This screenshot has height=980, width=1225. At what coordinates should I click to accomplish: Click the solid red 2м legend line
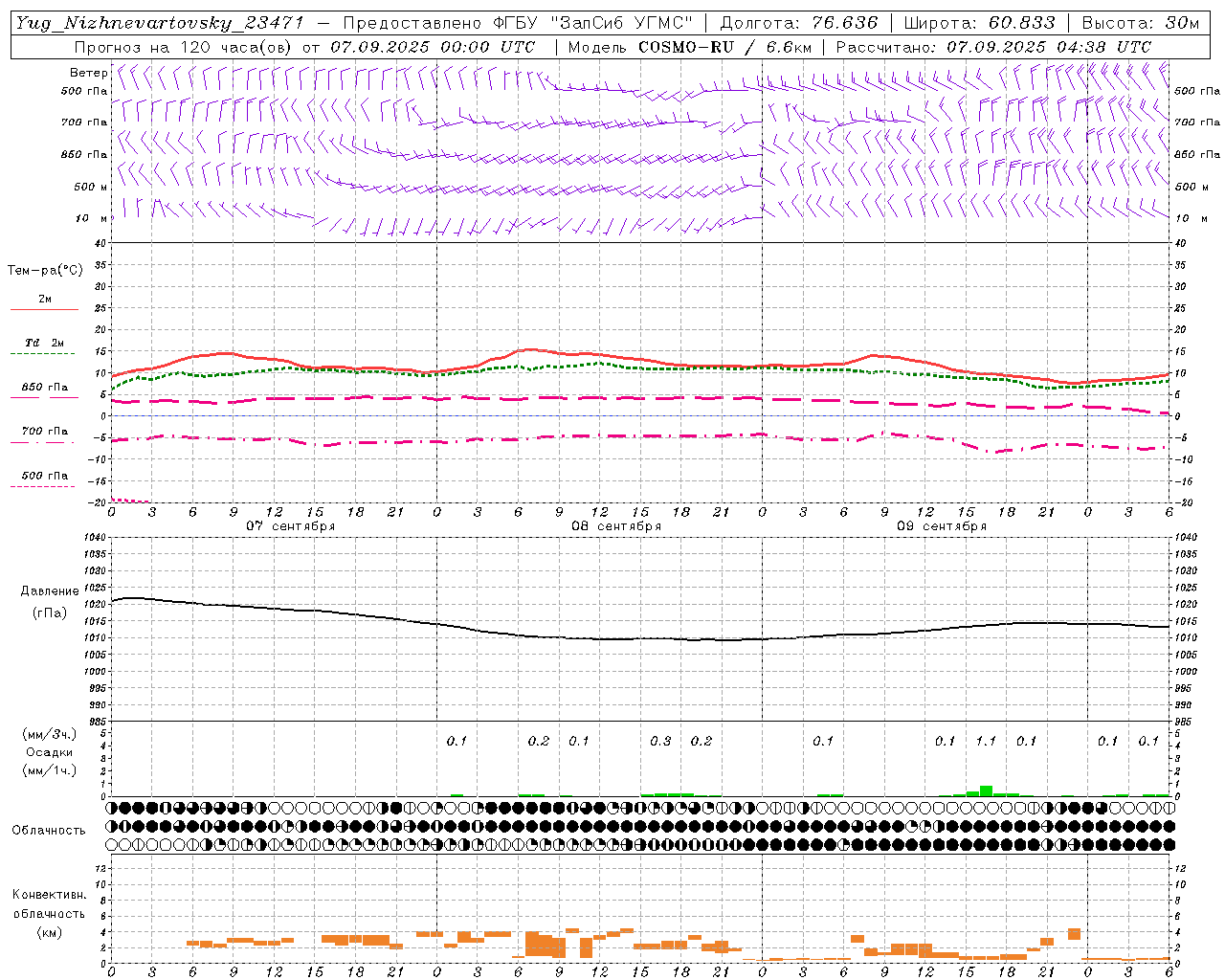click(44, 309)
